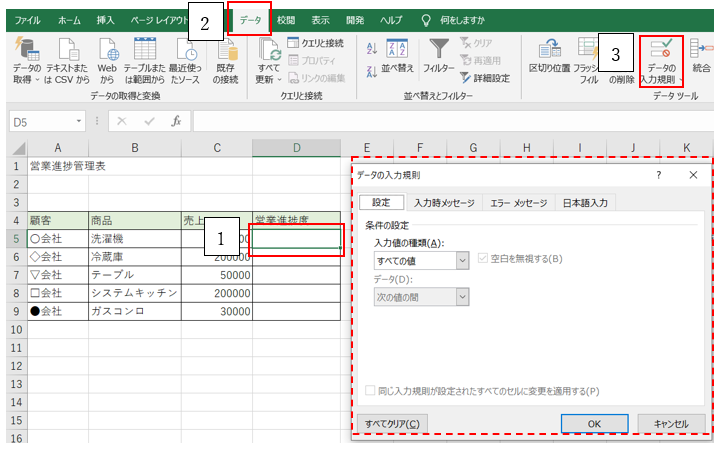Click the すべてクリア button
Screen dimensions: 724x468
[x=392, y=423]
